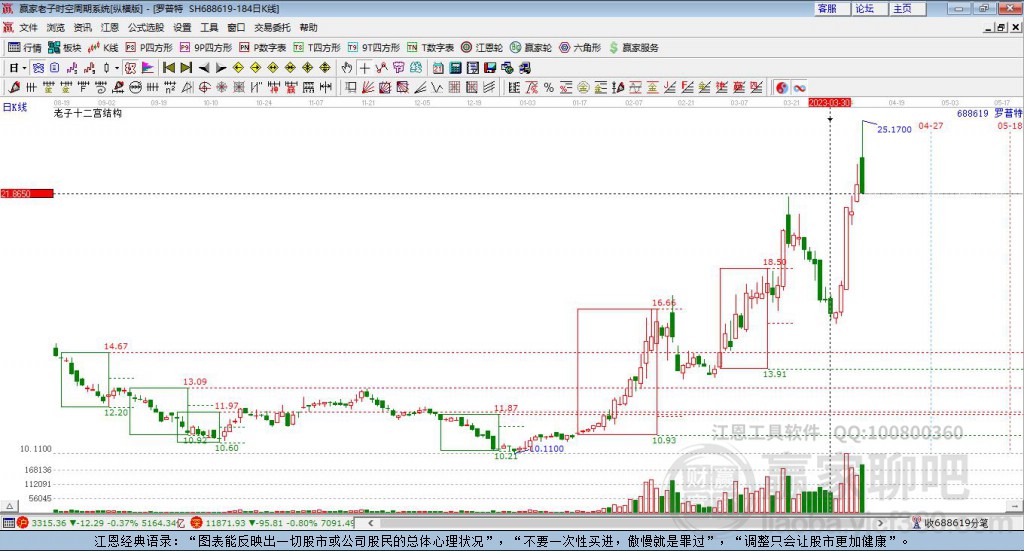This screenshot has height=551, width=1024.
Task: Click the up arrow at volume pane corner
Action: pos(9,506)
